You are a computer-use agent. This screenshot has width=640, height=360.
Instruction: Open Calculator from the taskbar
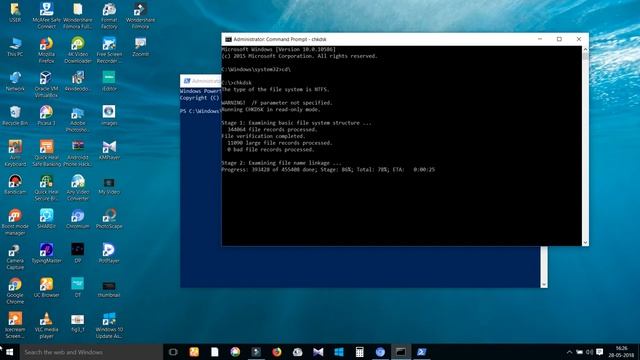tap(359, 352)
